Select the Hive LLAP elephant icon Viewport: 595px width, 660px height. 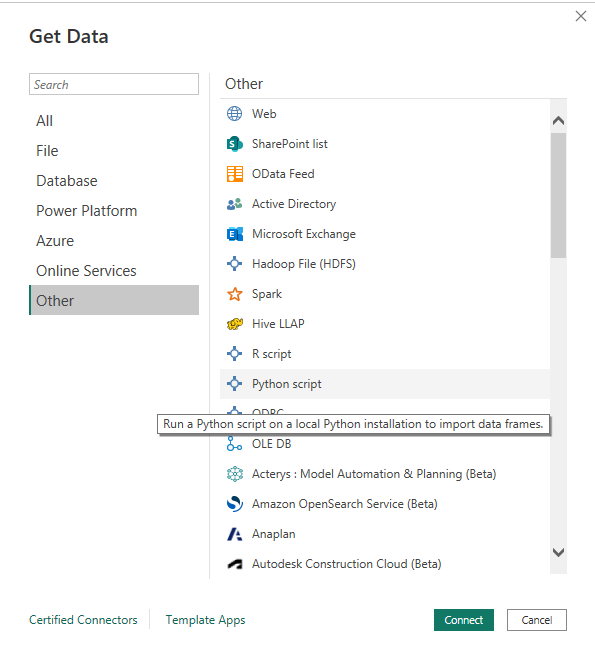pos(234,324)
